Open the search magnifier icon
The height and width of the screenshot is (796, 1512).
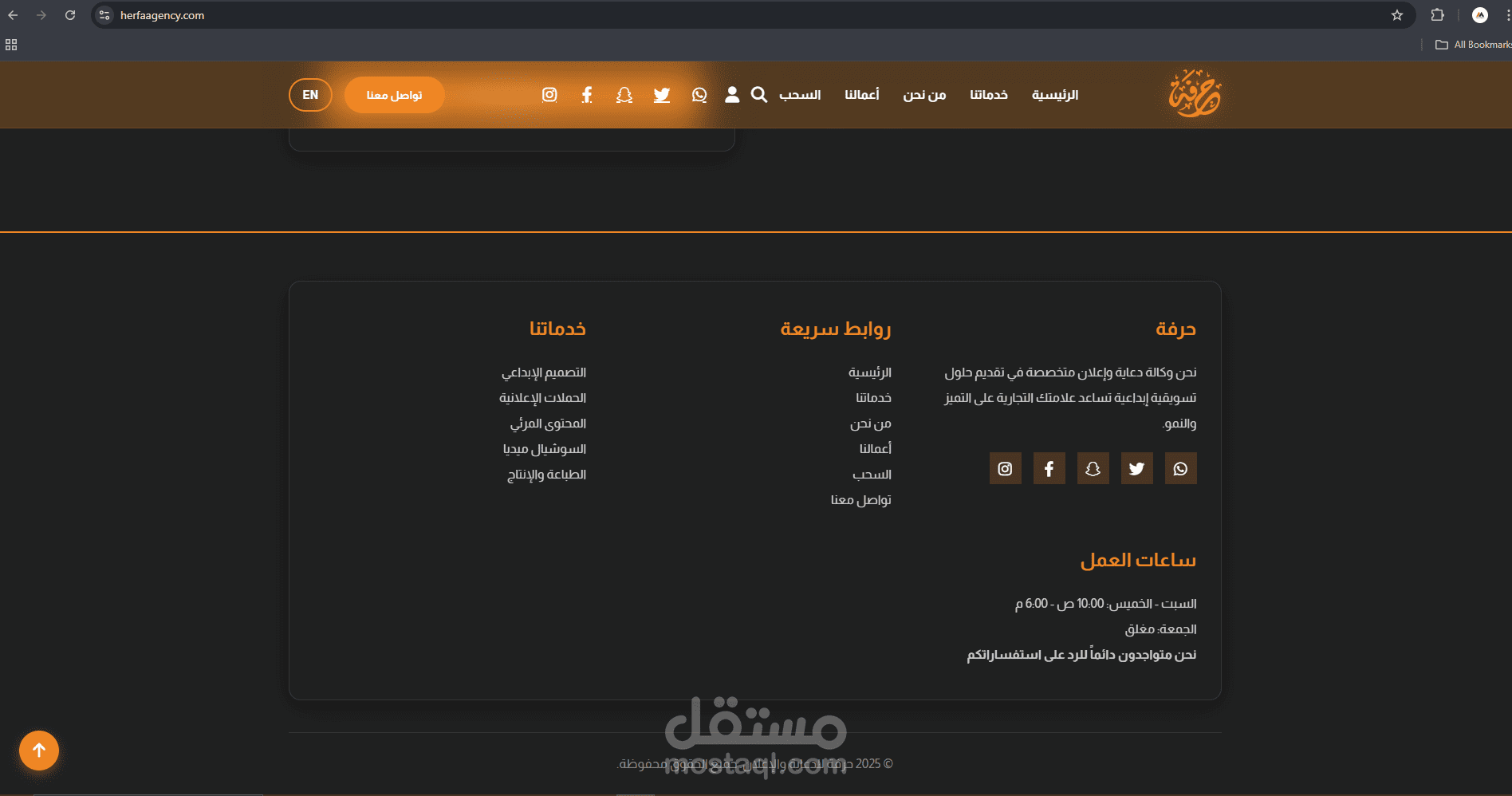(x=759, y=95)
